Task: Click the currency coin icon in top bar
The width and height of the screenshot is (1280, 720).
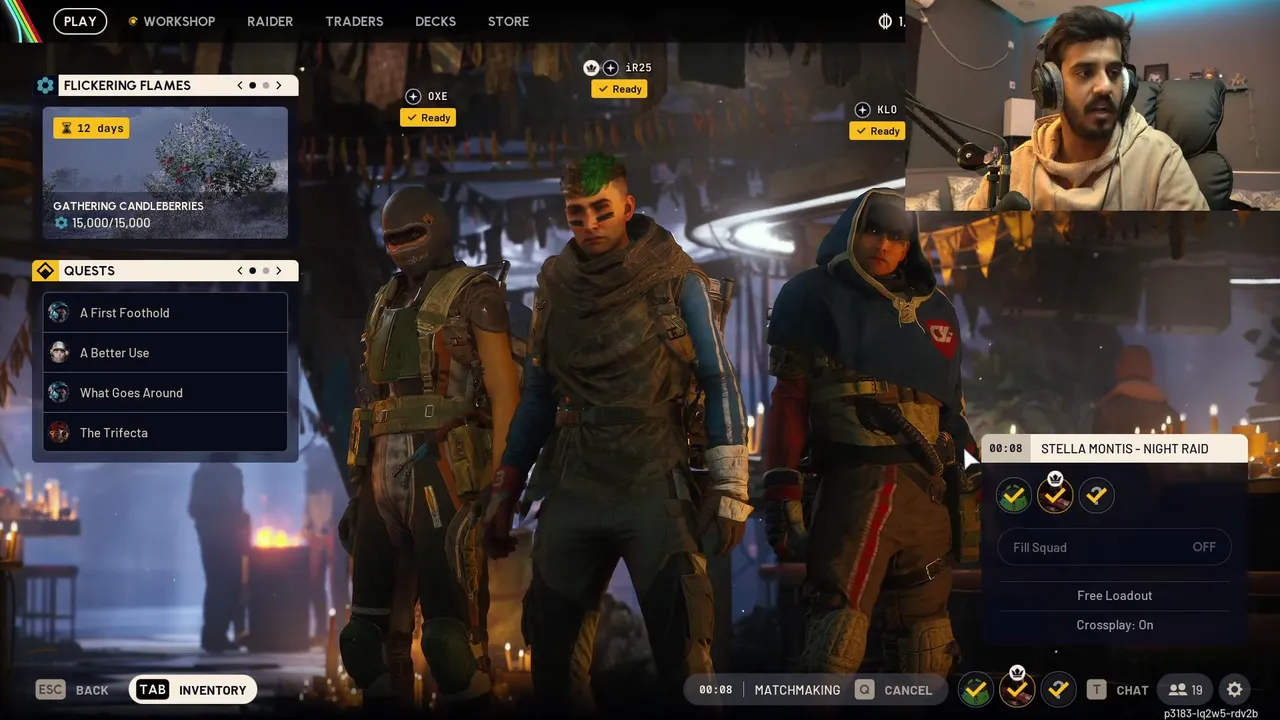Action: 885,21
